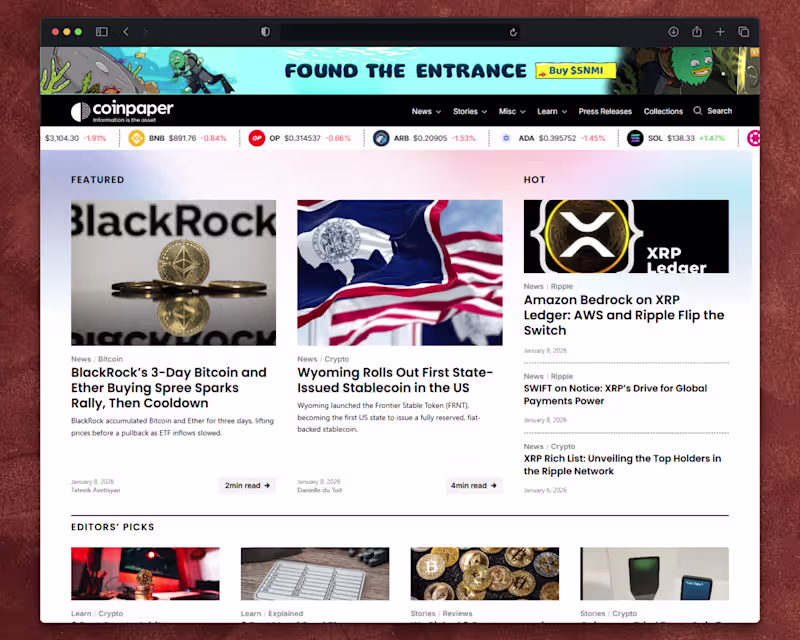Open SWIFT on Notice headline

click(x=615, y=395)
